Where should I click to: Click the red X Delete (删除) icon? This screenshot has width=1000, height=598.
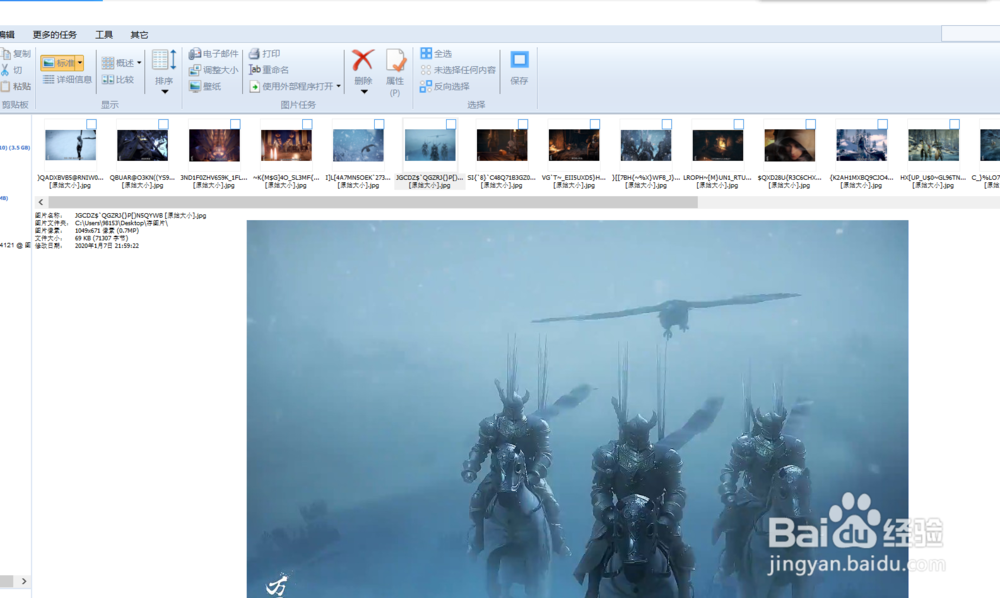[363, 60]
